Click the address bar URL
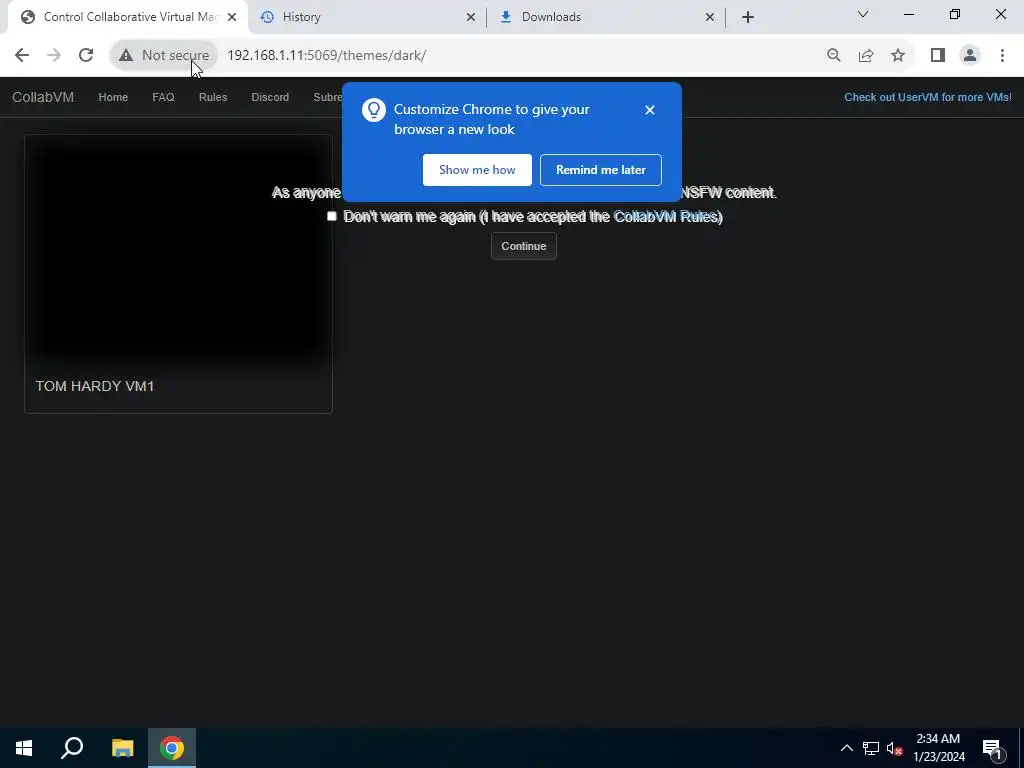 pos(327,55)
